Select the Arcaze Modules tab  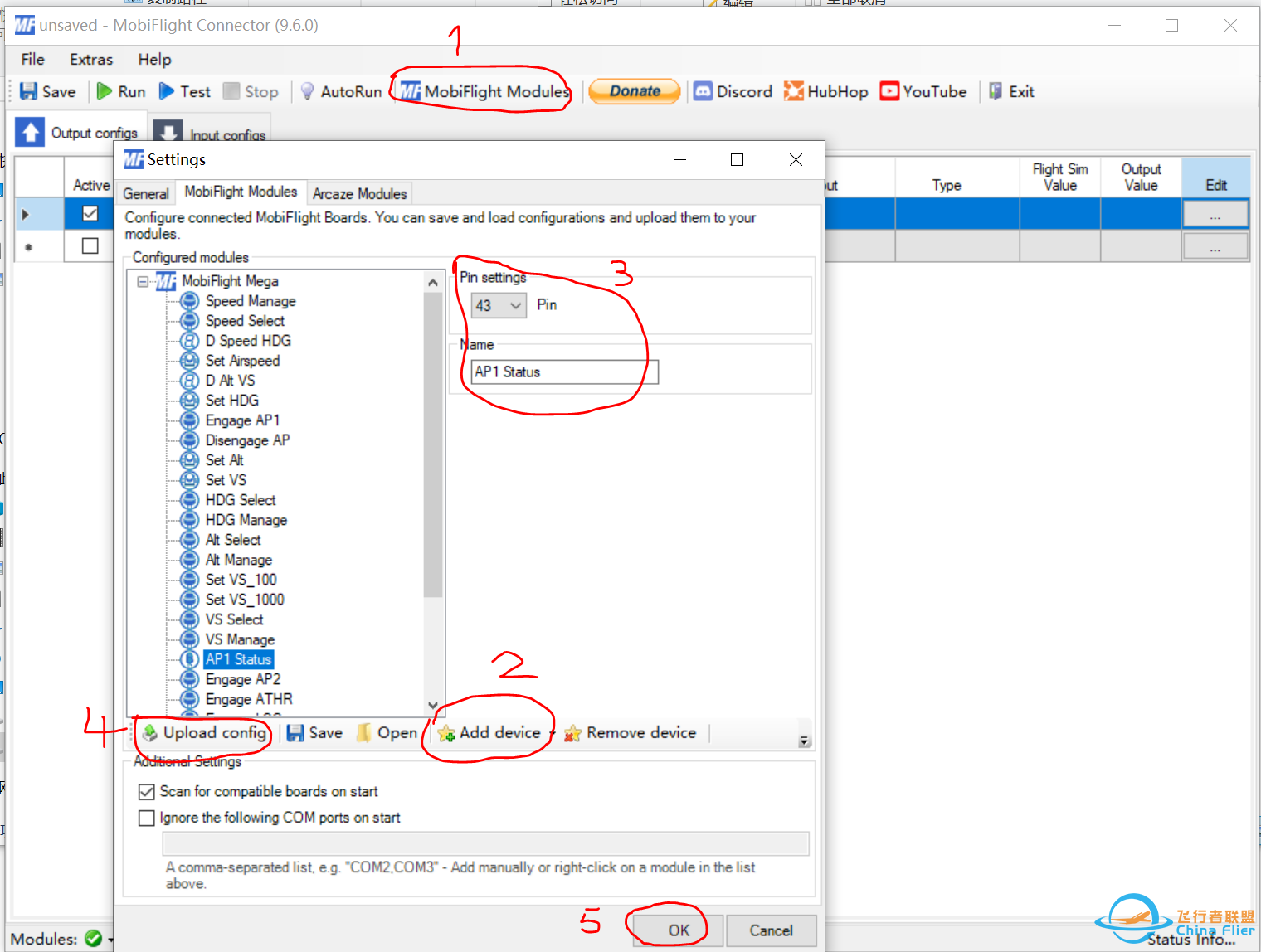coord(359,193)
